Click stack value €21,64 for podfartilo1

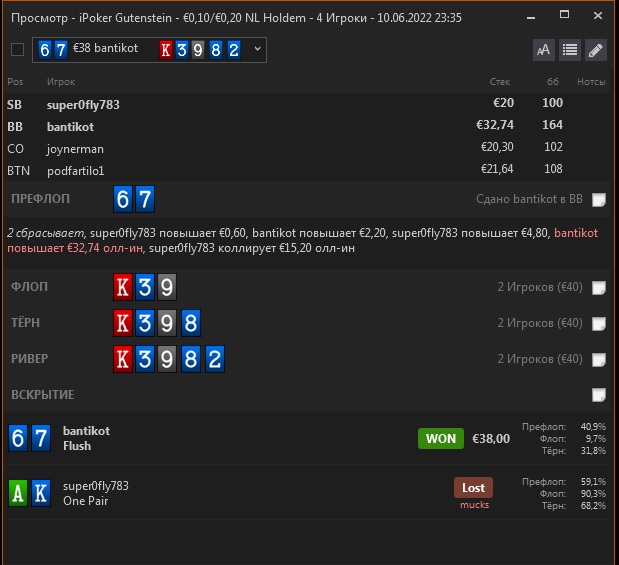497,169
